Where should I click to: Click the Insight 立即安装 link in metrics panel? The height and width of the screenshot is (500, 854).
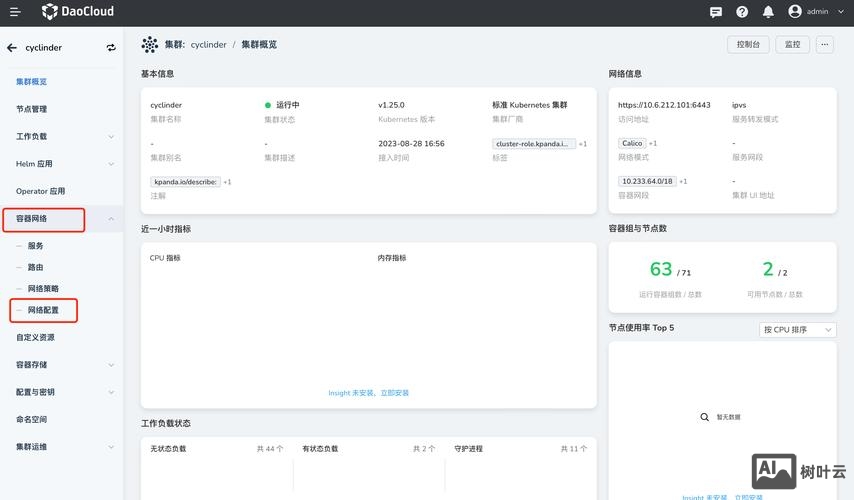[394, 393]
